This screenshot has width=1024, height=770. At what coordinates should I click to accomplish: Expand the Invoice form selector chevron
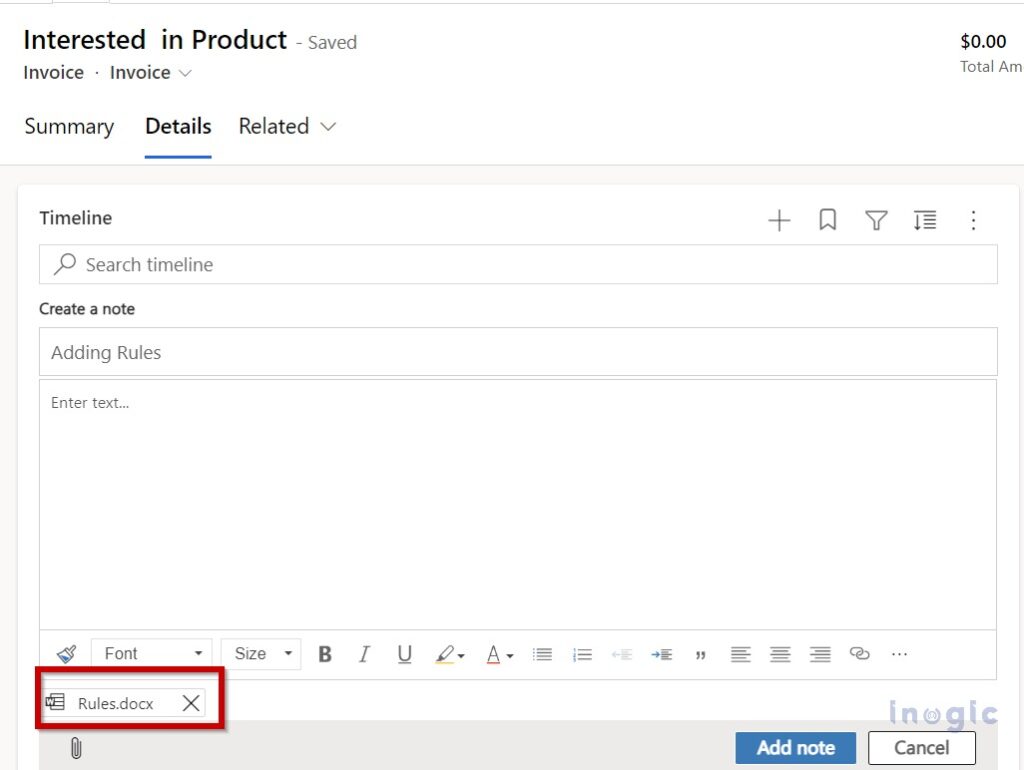coord(185,73)
